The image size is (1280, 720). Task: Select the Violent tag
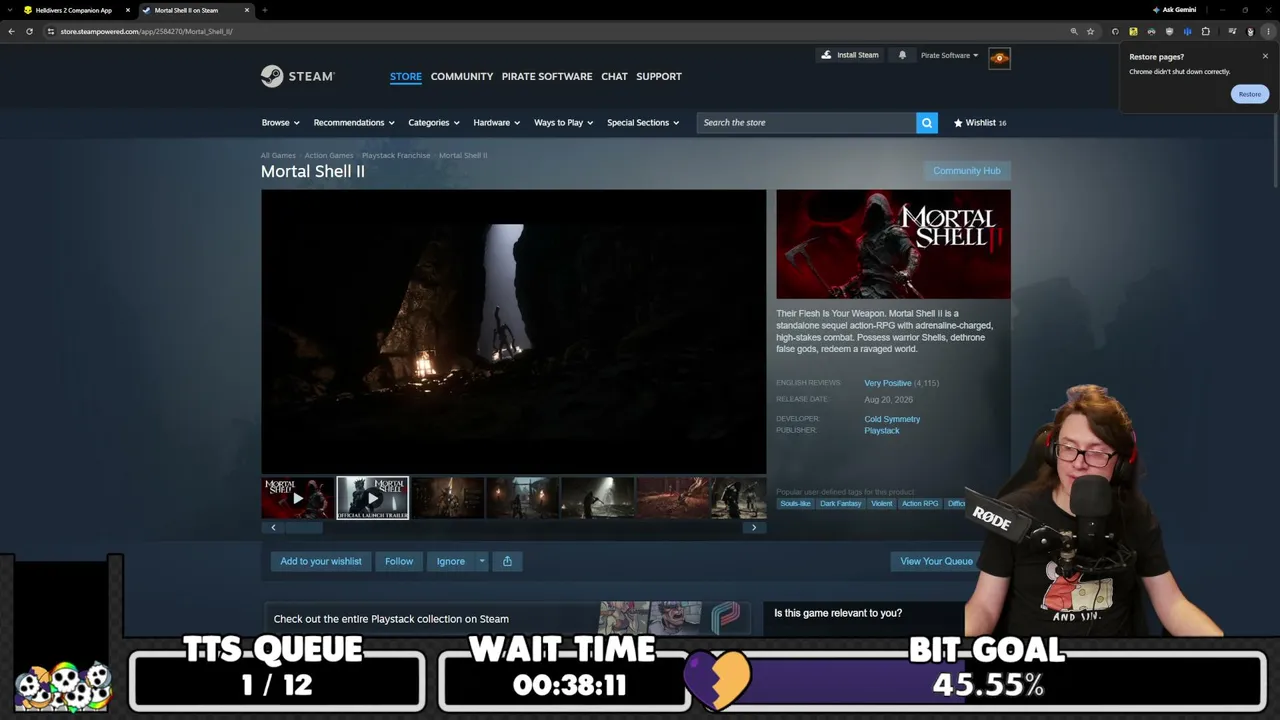tap(881, 504)
